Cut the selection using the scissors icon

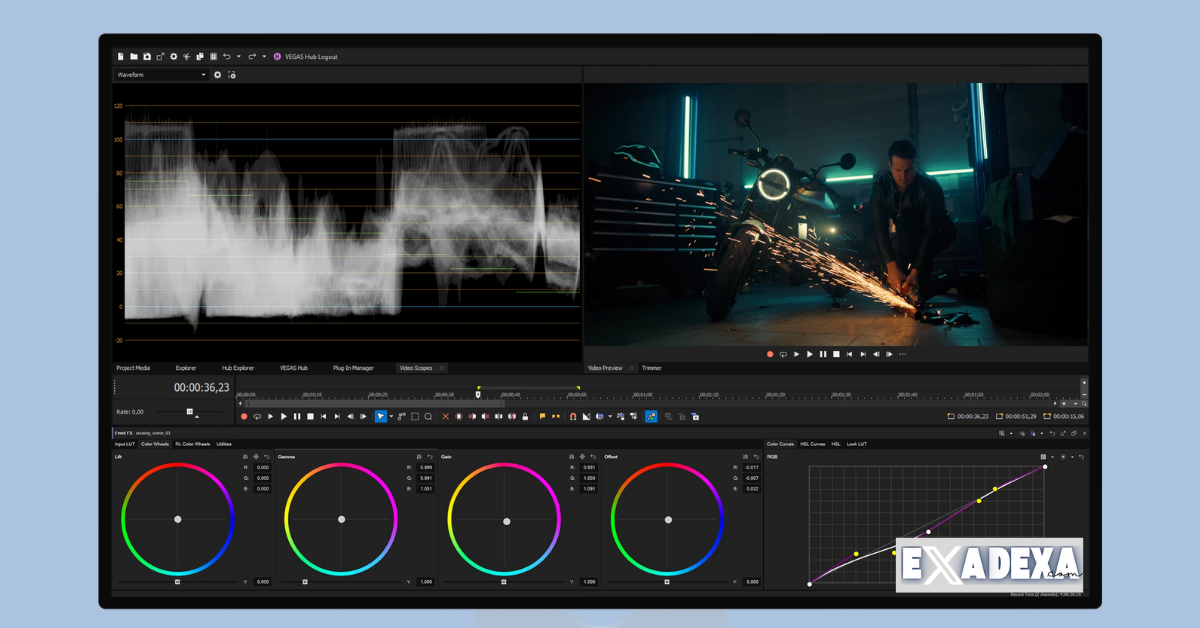pyautogui.click(x=186, y=57)
